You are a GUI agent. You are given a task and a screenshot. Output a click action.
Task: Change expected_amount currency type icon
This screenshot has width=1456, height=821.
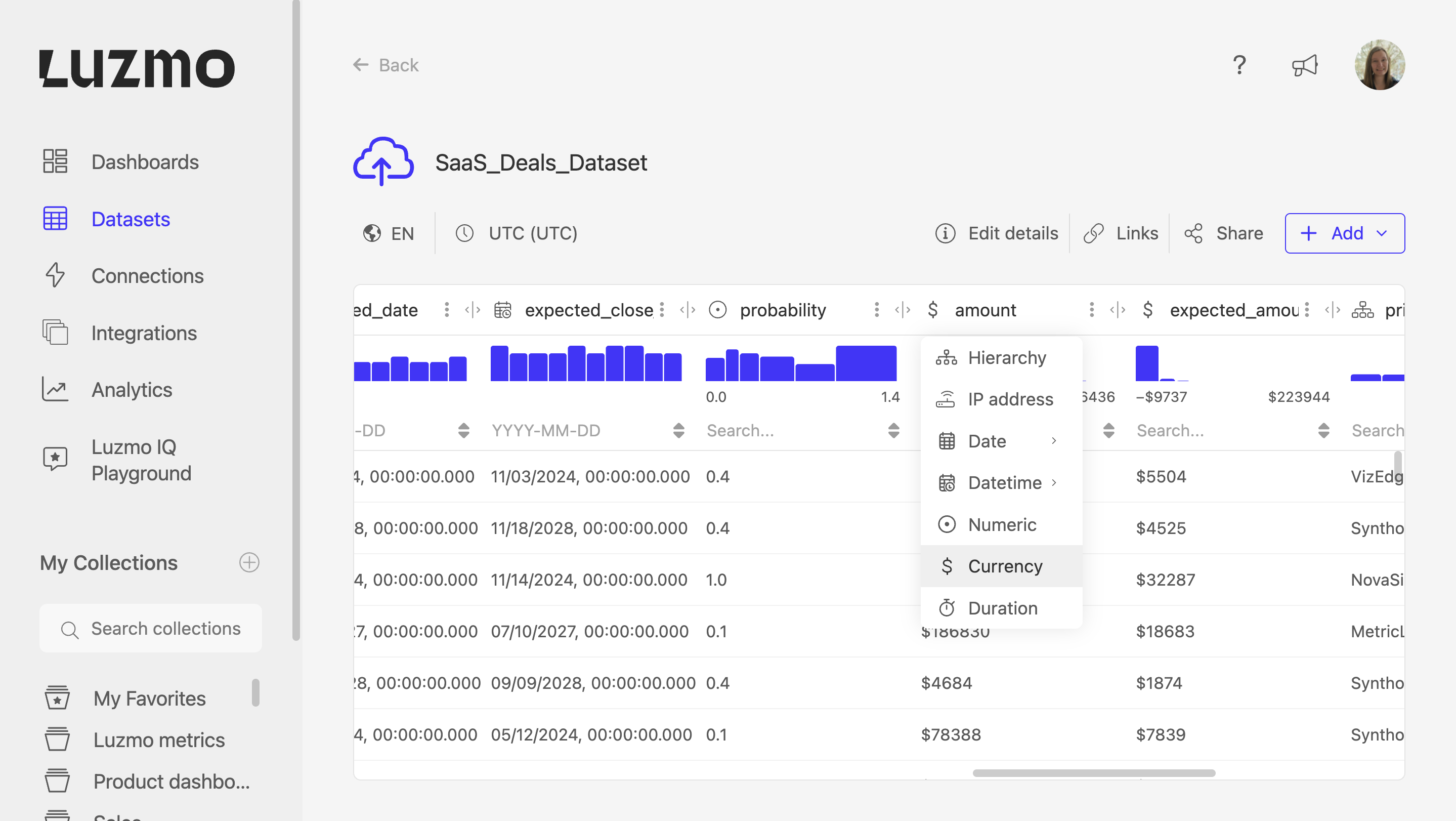point(1147,310)
